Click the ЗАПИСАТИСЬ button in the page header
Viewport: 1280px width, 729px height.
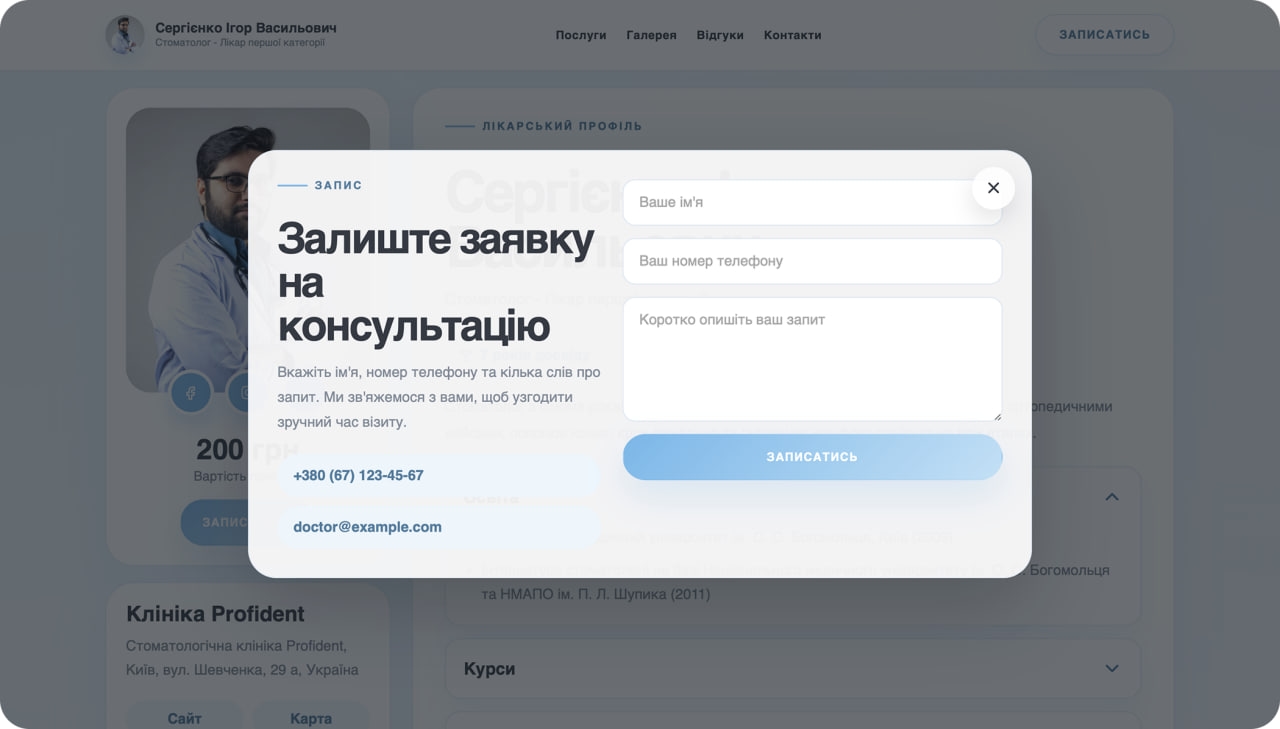1104,34
